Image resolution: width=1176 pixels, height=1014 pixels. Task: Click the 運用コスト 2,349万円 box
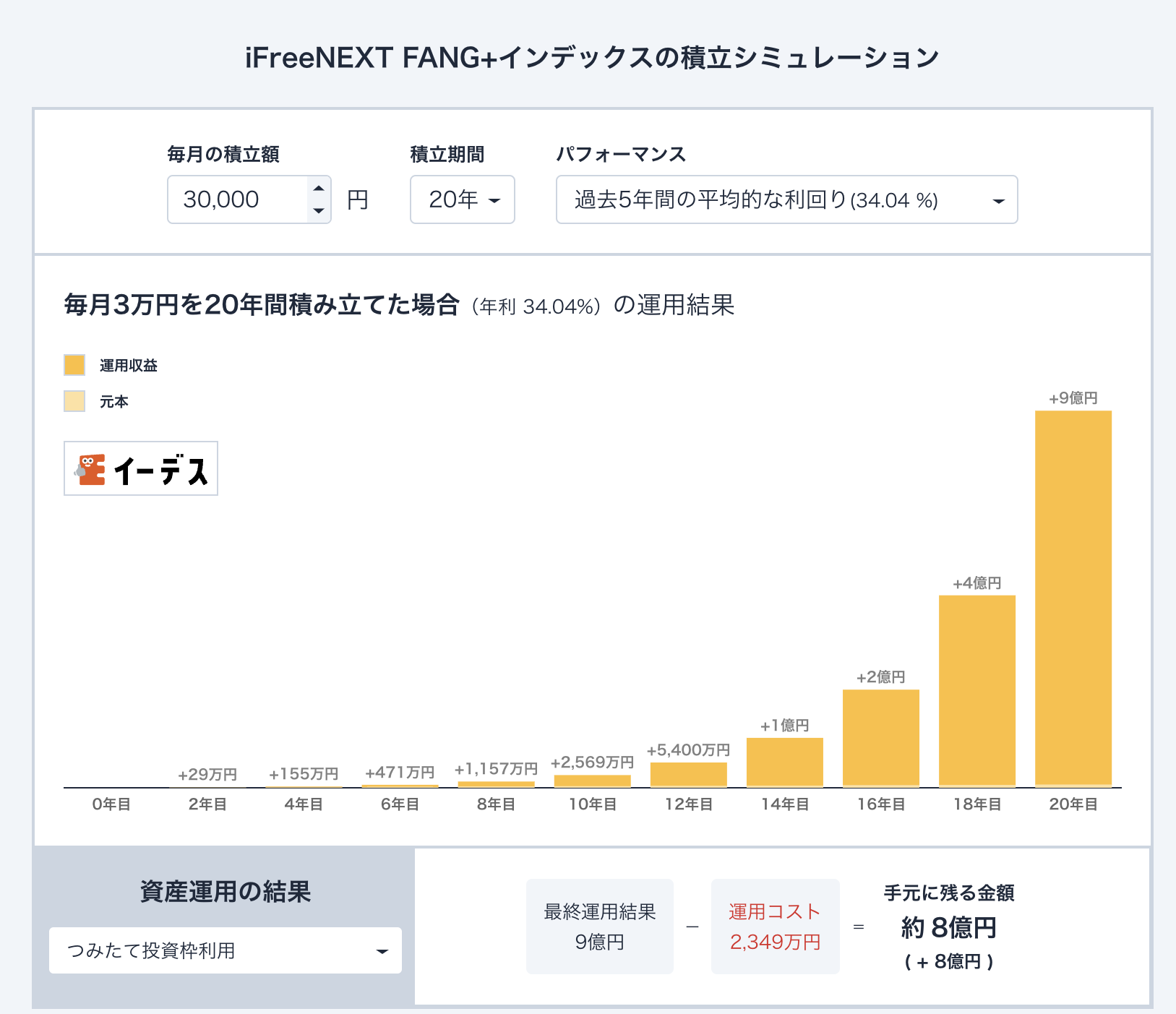coord(776,927)
